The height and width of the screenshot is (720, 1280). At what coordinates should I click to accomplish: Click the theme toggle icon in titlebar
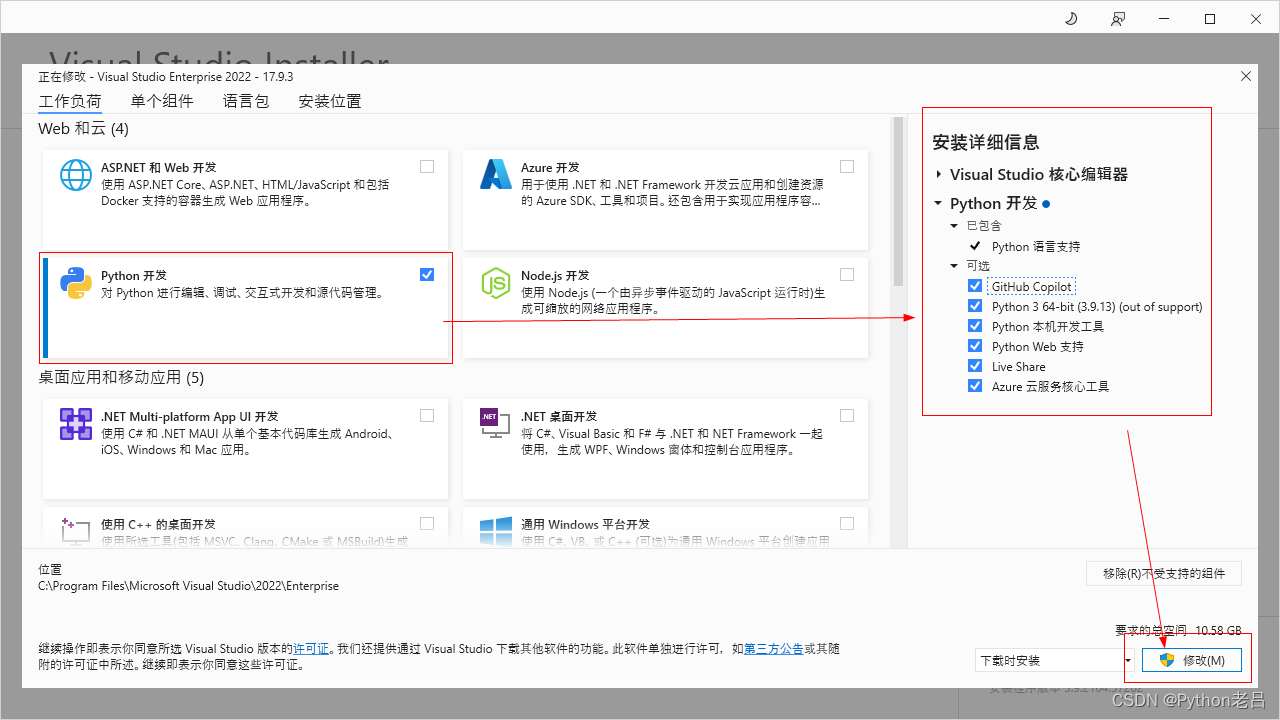[1070, 18]
